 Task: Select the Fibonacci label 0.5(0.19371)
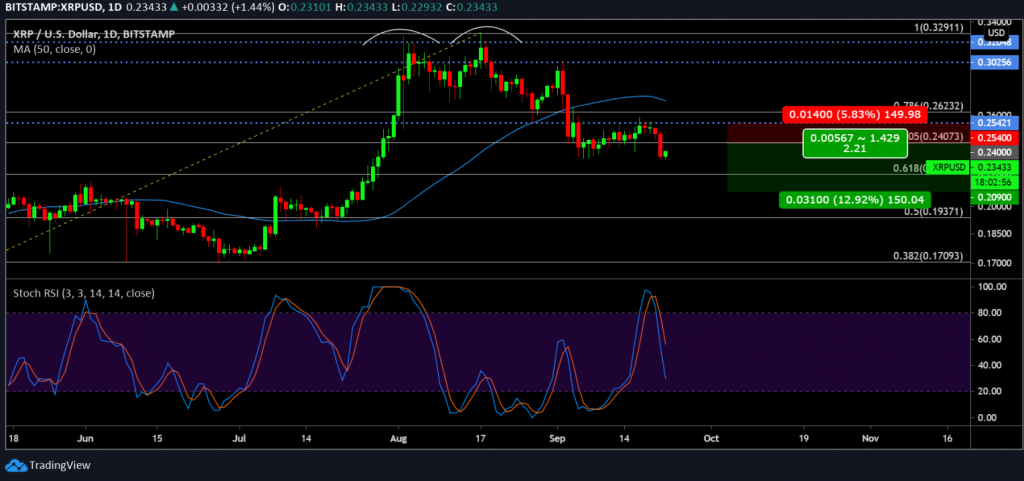point(935,212)
